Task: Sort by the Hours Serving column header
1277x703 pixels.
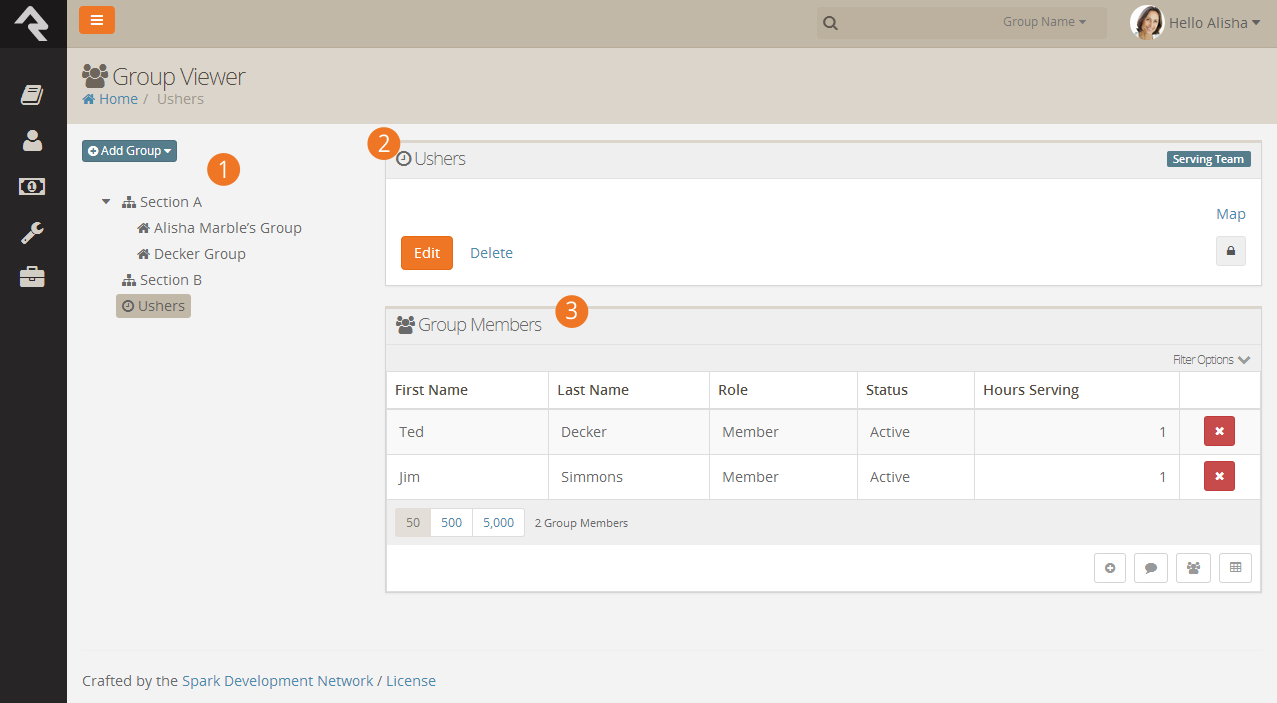Action: tap(1031, 390)
